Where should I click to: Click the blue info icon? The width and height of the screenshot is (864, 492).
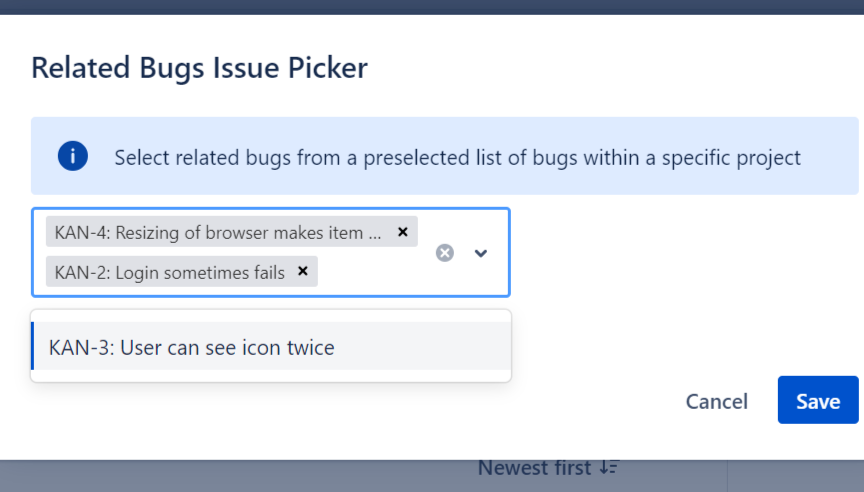73,157
